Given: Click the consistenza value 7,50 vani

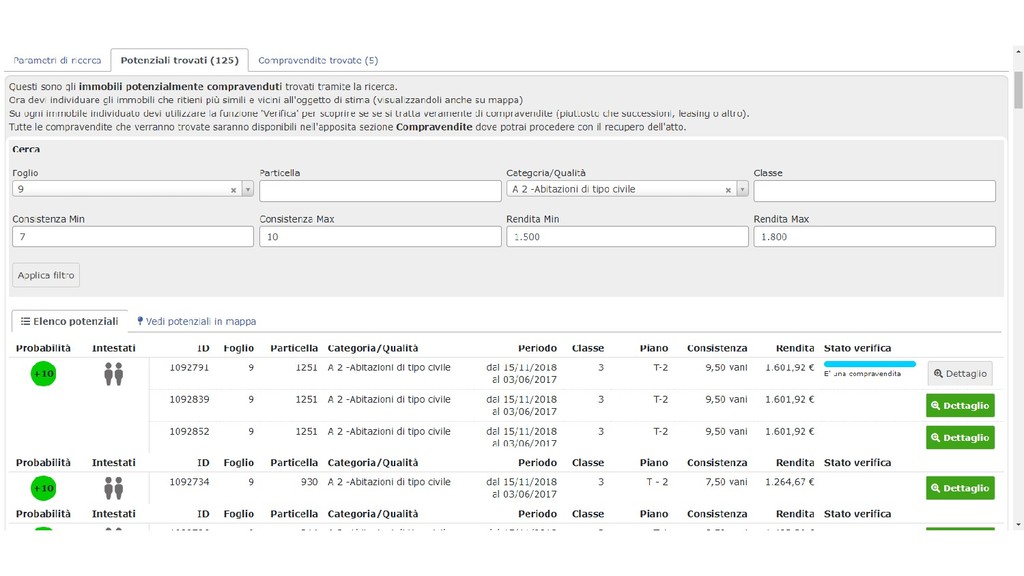Looking at the screenshot, I should pyautogui.click(x=726, y=482).
